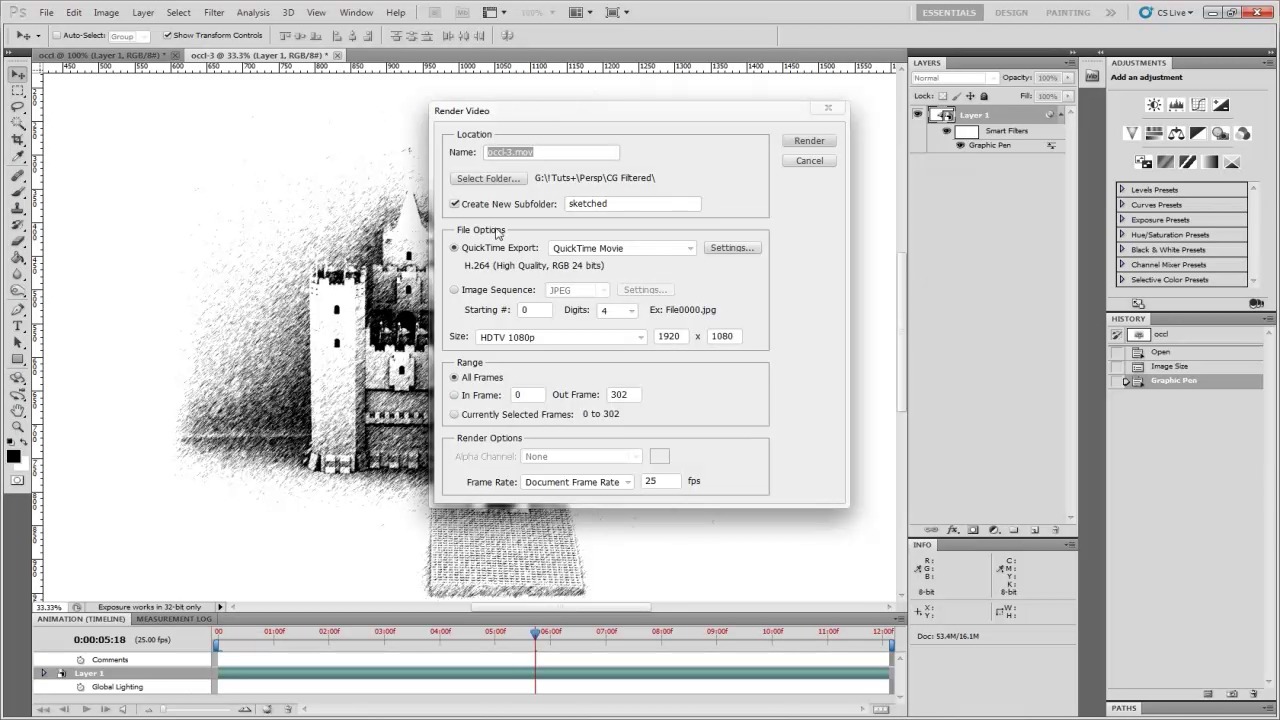
Task: Add a Color Balance adjustment icon
Action: [x=1176, y=133]
